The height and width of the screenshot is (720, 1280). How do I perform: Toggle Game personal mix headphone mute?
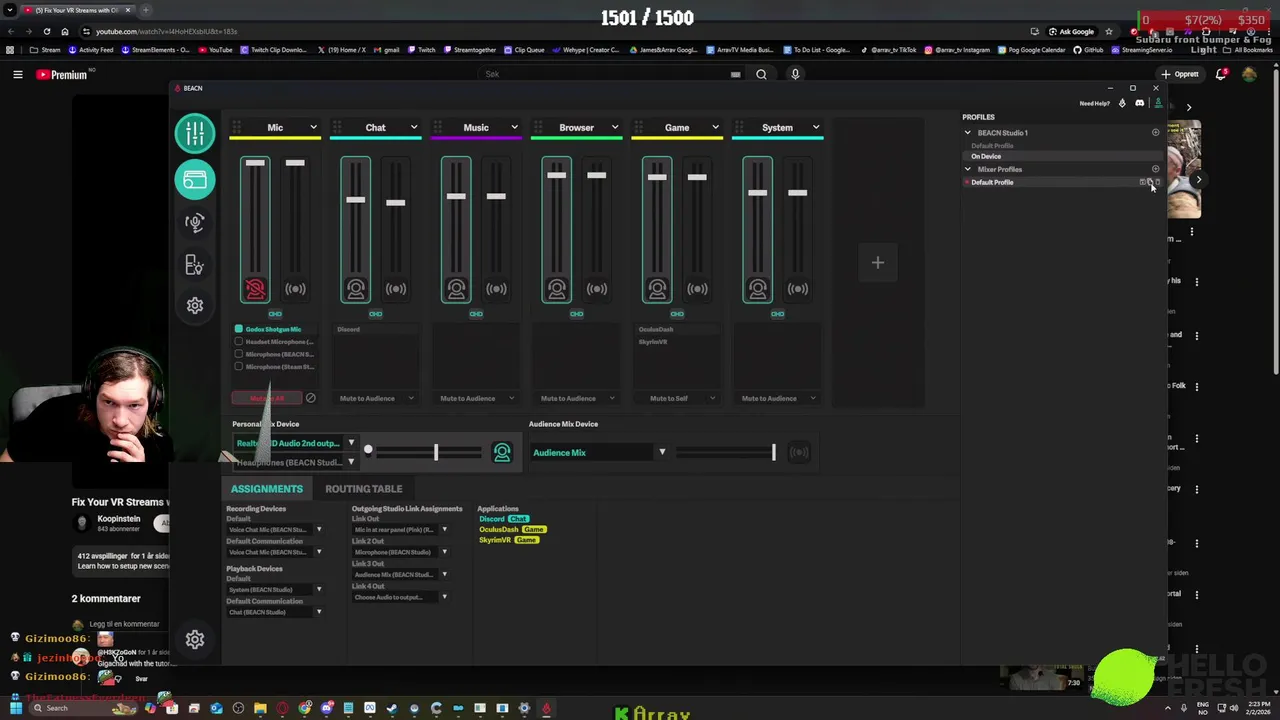(x=657, y=289)
